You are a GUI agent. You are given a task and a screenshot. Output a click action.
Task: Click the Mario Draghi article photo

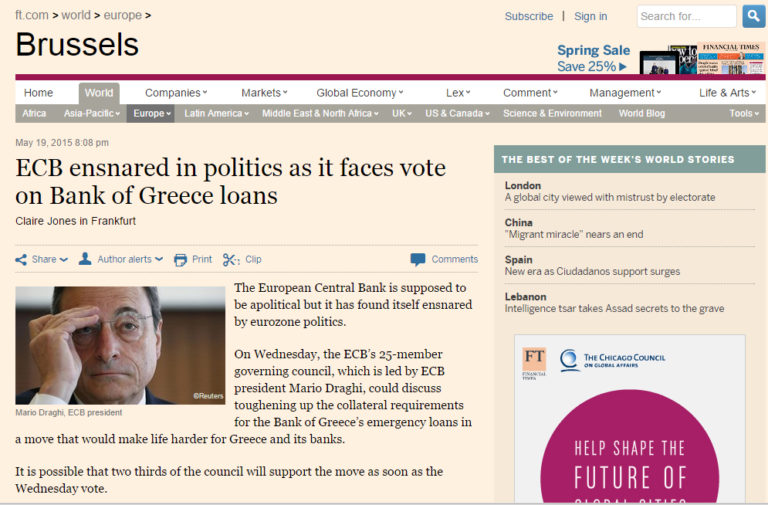point(120,345)
